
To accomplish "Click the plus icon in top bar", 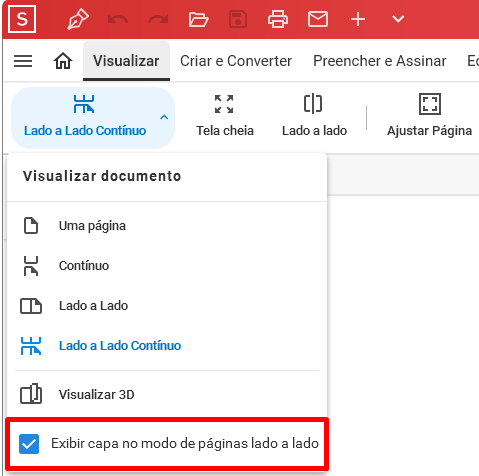I will (358, 19).
